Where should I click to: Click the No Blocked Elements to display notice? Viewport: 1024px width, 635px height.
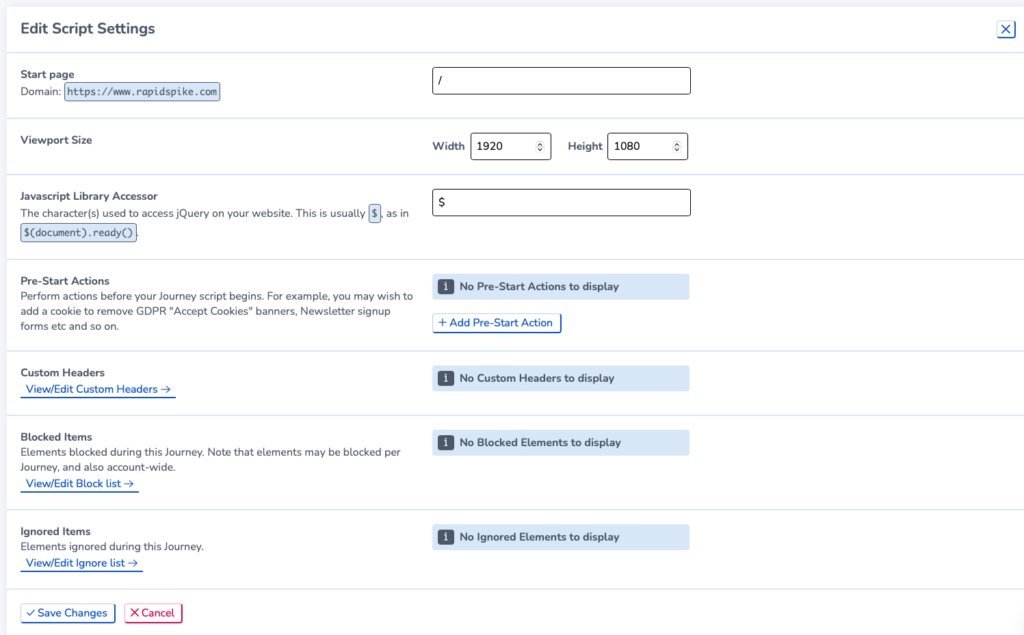coord(560,443)
